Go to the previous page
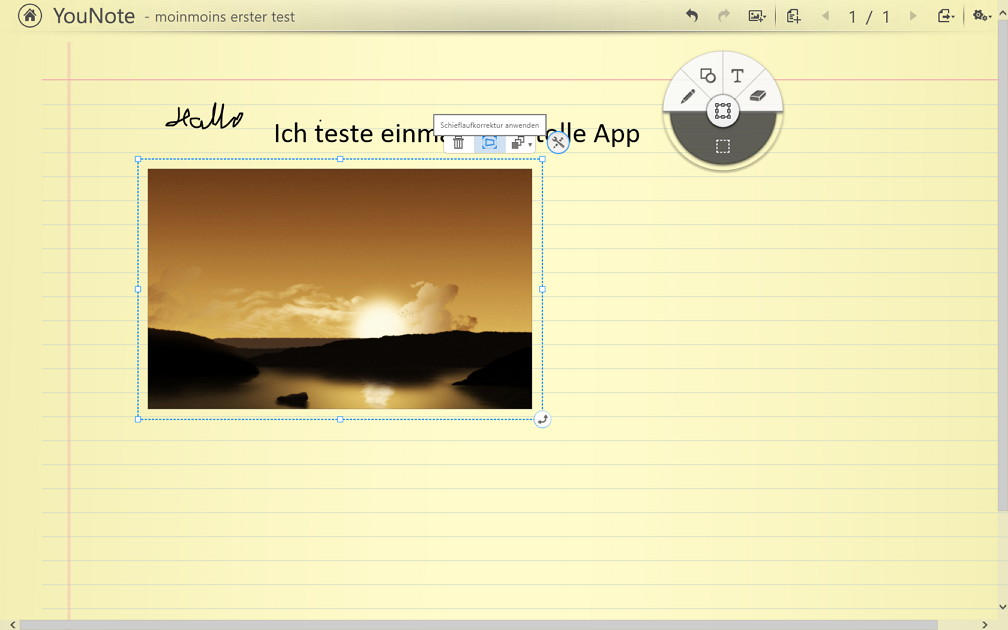 [x=825, y=16]
